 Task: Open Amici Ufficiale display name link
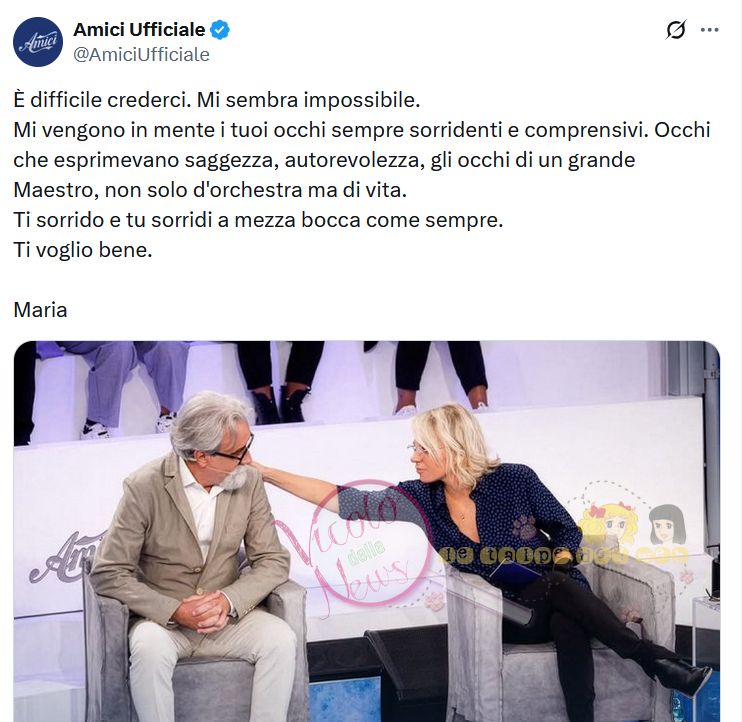(139, 29)
